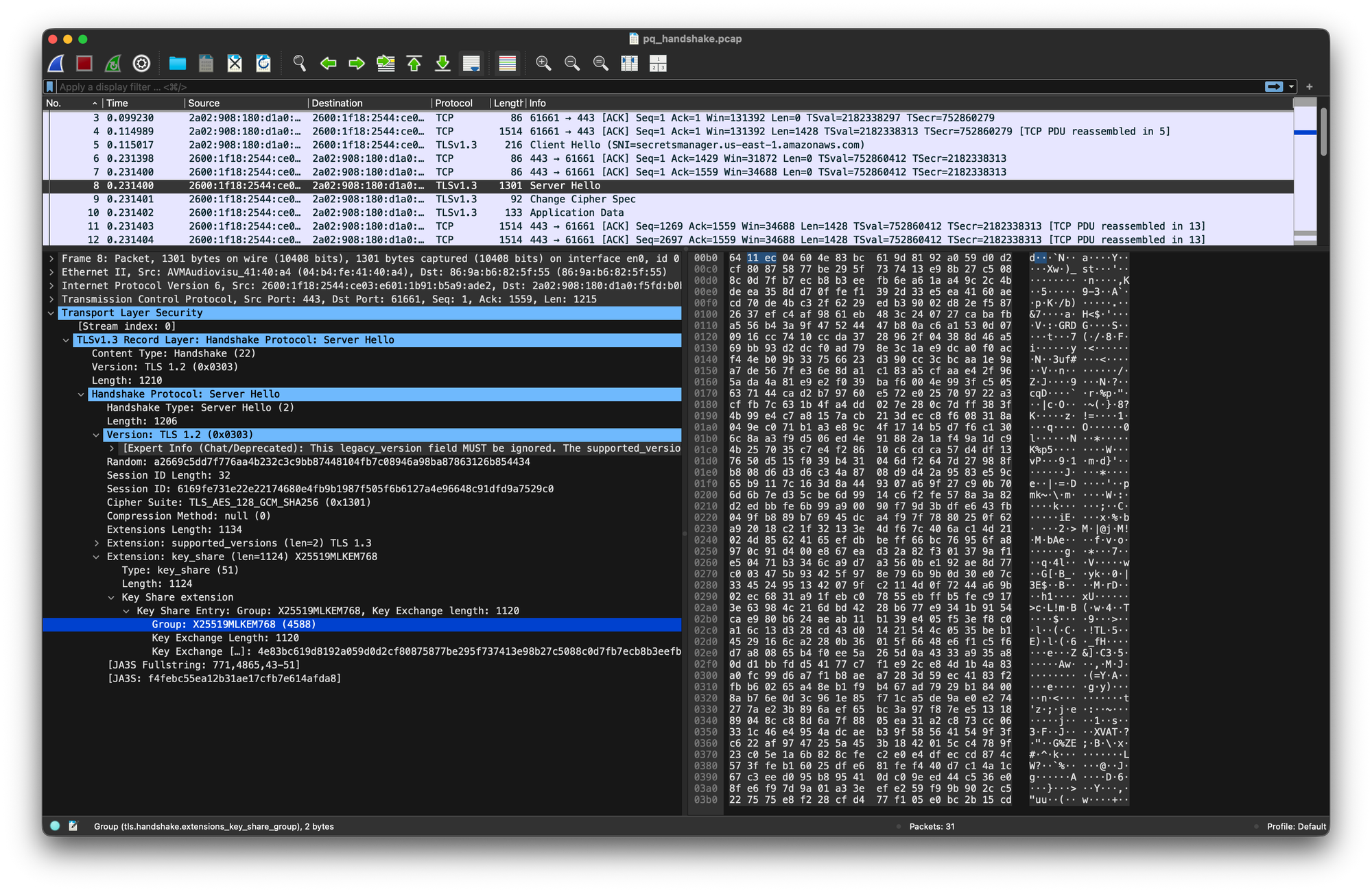Open capture options with the gear icon

point(141,63)
